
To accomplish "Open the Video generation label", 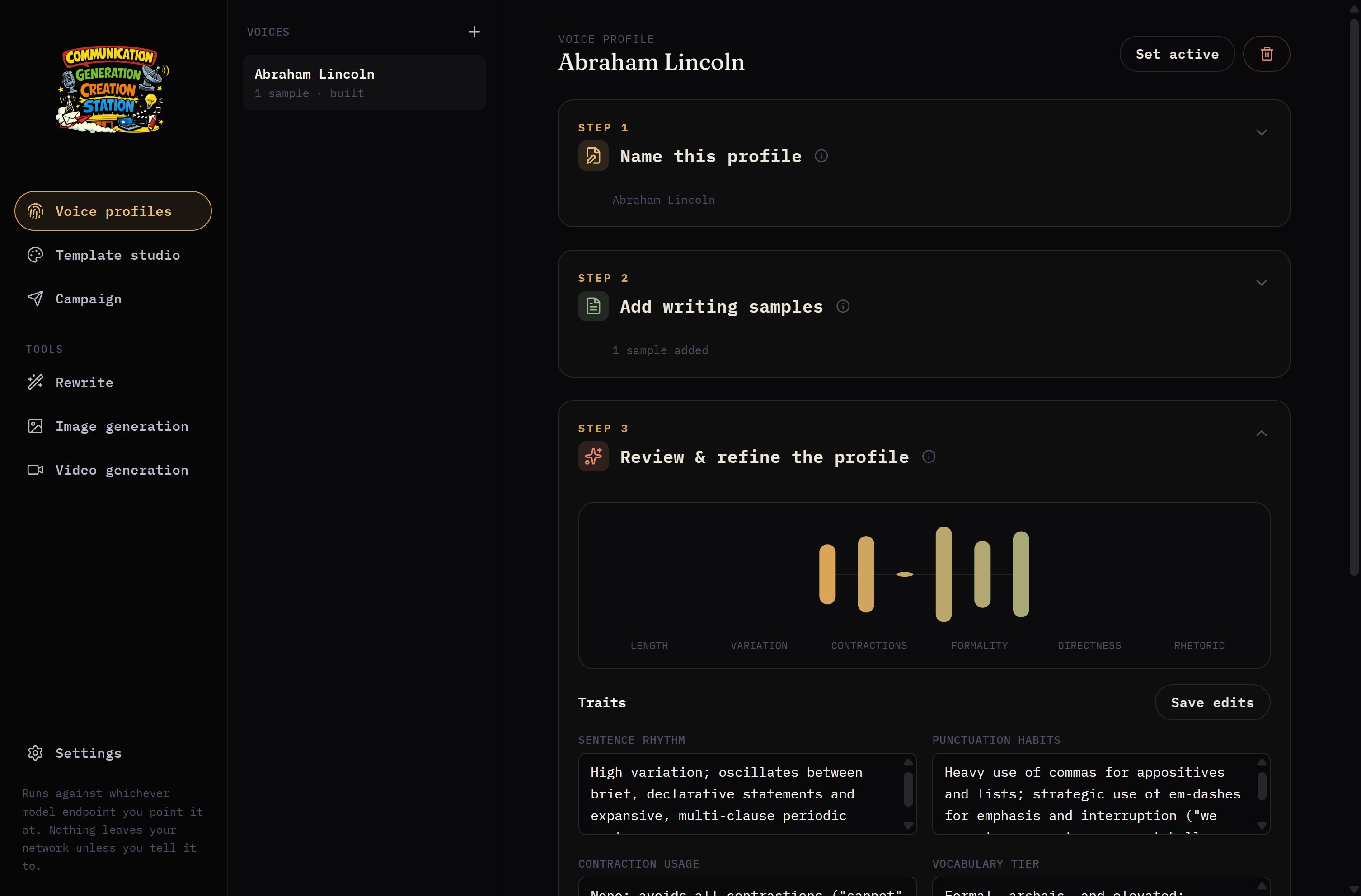I will (x=122, y=470).
